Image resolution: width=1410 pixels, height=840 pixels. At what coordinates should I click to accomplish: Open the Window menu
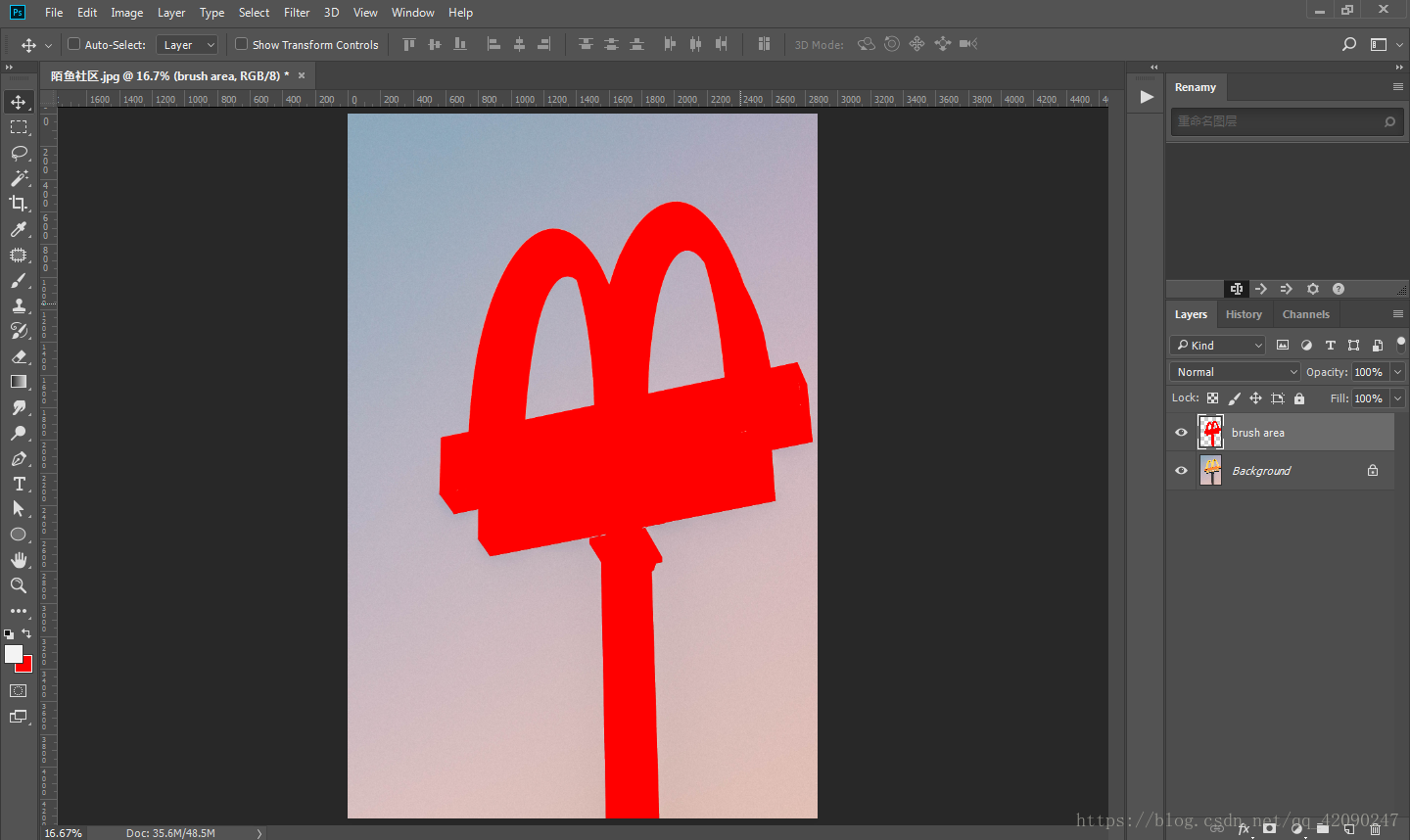413,13
